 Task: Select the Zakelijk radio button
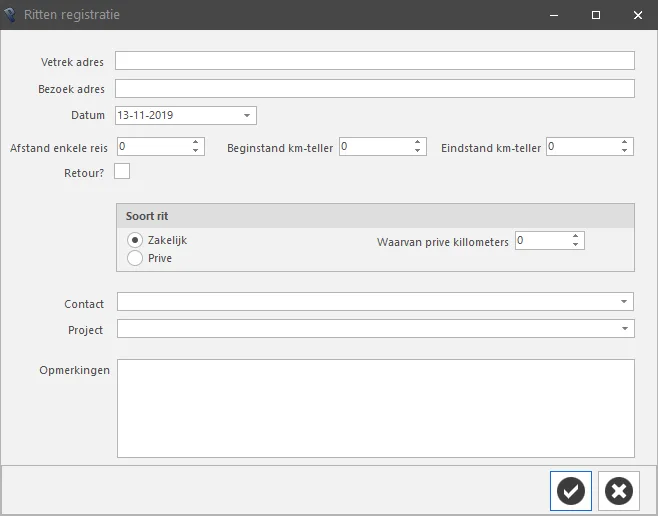point(135,240)
